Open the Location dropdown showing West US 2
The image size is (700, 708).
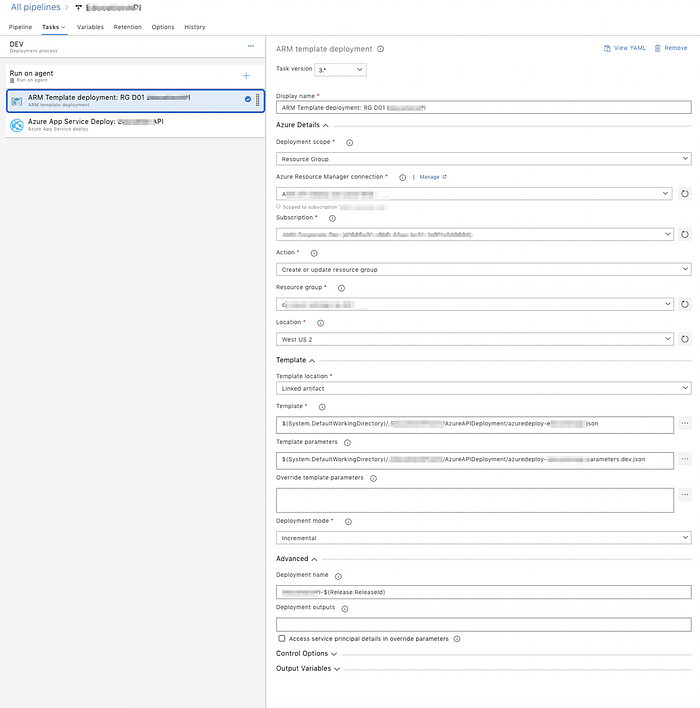[x=474, y=339]
